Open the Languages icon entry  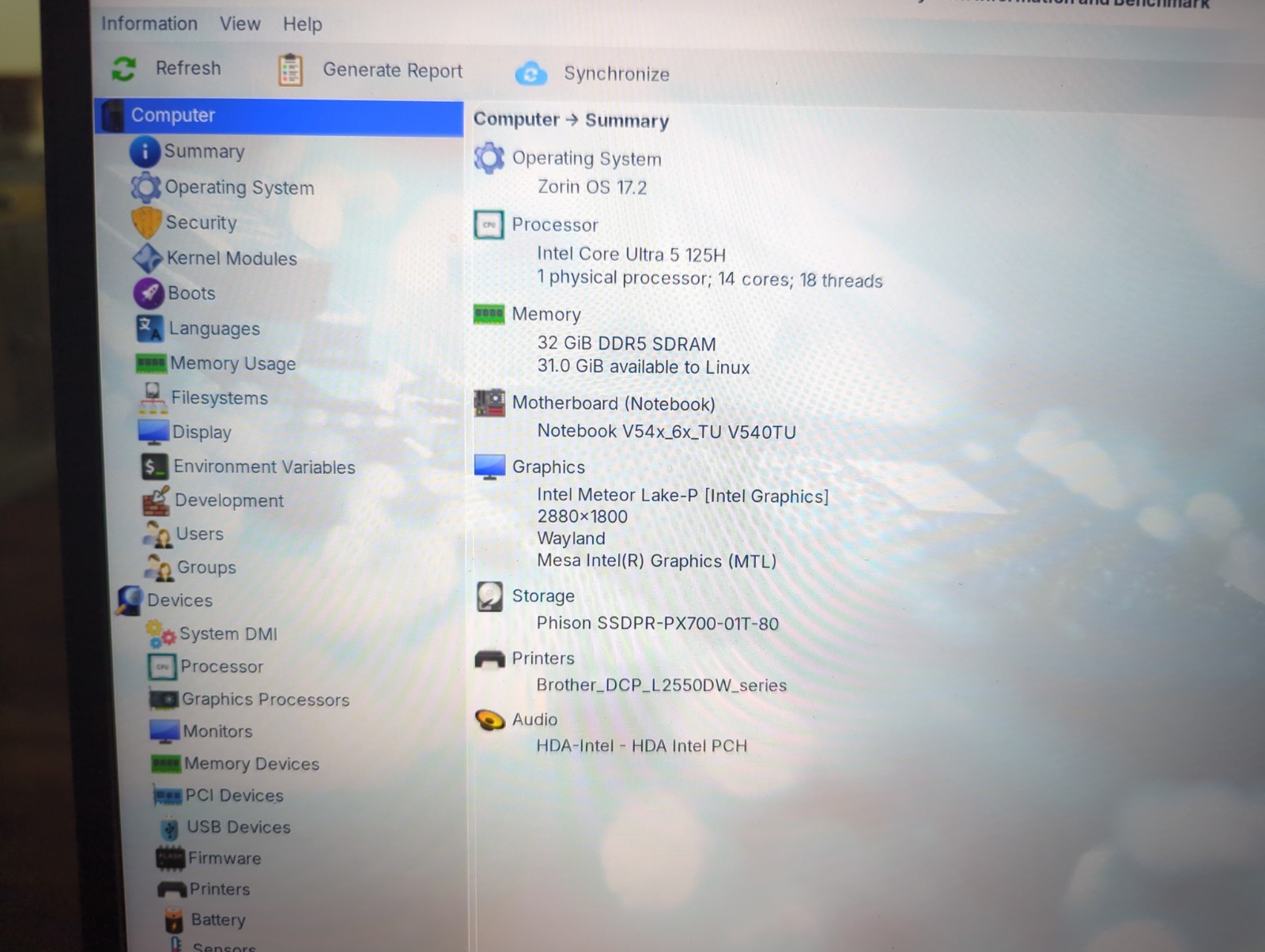coord(150,327)
